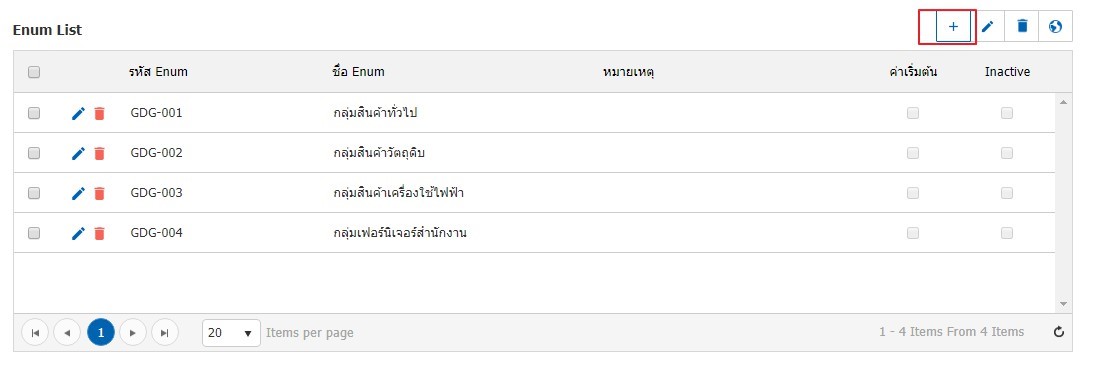Click the trash delete icon in top toolbar
This screenshot has height=384, width=1104.
tap(1022, 27)
